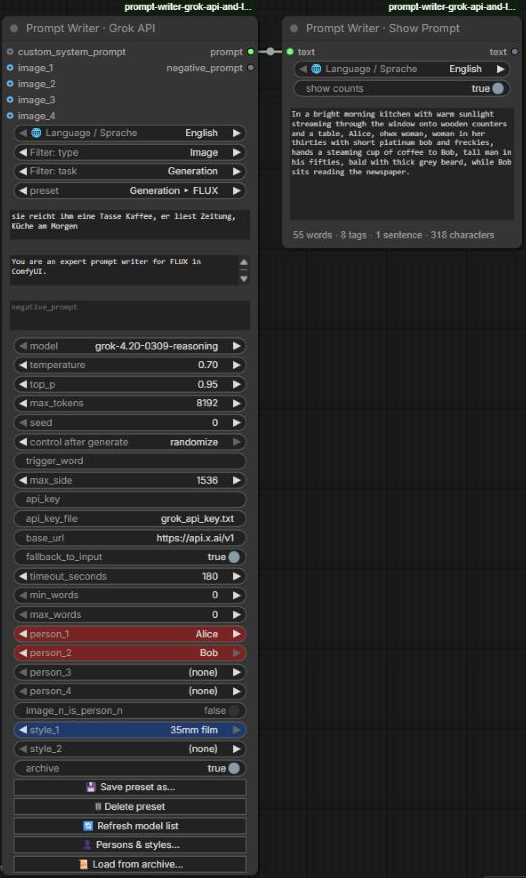Open the person_2 Bob dropdown
The image size is (526, 878).
(130, 653)
